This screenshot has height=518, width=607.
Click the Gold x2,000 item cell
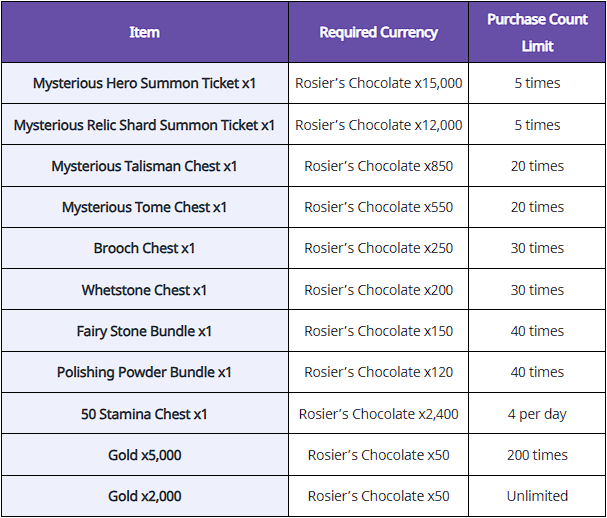[x=145, y=496]
